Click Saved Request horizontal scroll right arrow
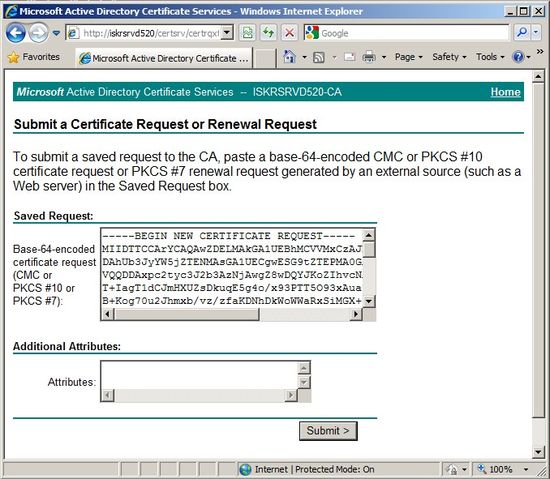 [356, 314]
